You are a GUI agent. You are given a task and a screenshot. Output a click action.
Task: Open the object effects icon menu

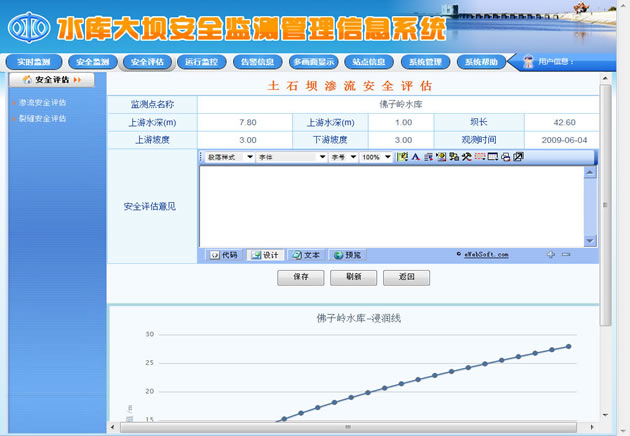[x=454, y=157]
